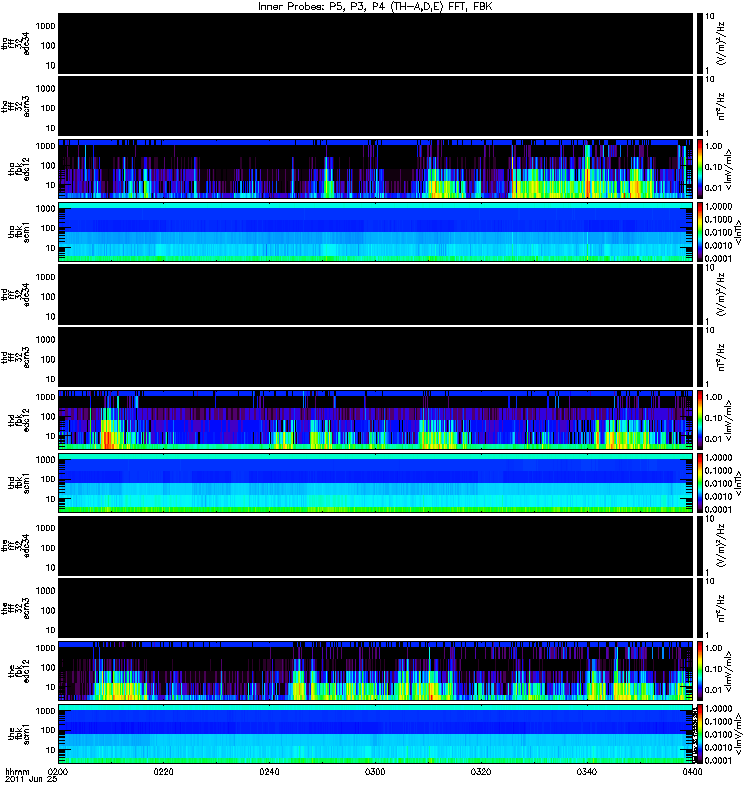The image size is (750, 800).
Task: Click the thd fbk scm1 color bar
Action: [700, 483]
